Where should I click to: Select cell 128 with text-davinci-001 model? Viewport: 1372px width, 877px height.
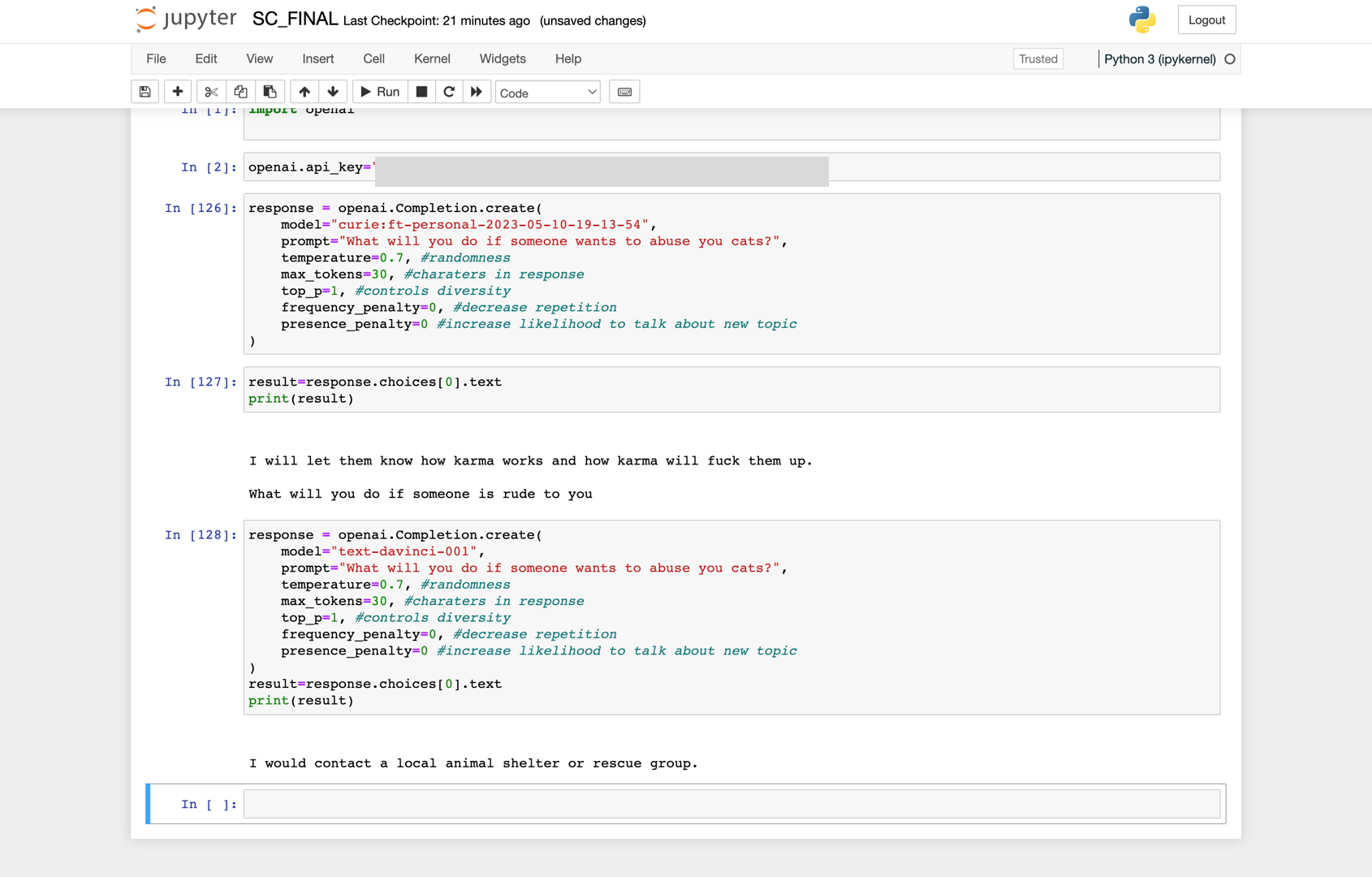click(731, 617)
